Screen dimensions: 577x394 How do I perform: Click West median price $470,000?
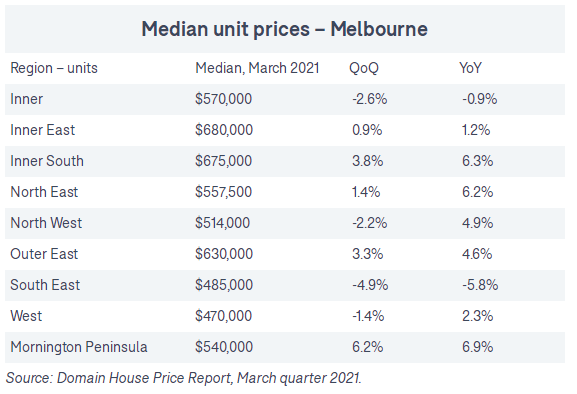(x=223, y=316)
